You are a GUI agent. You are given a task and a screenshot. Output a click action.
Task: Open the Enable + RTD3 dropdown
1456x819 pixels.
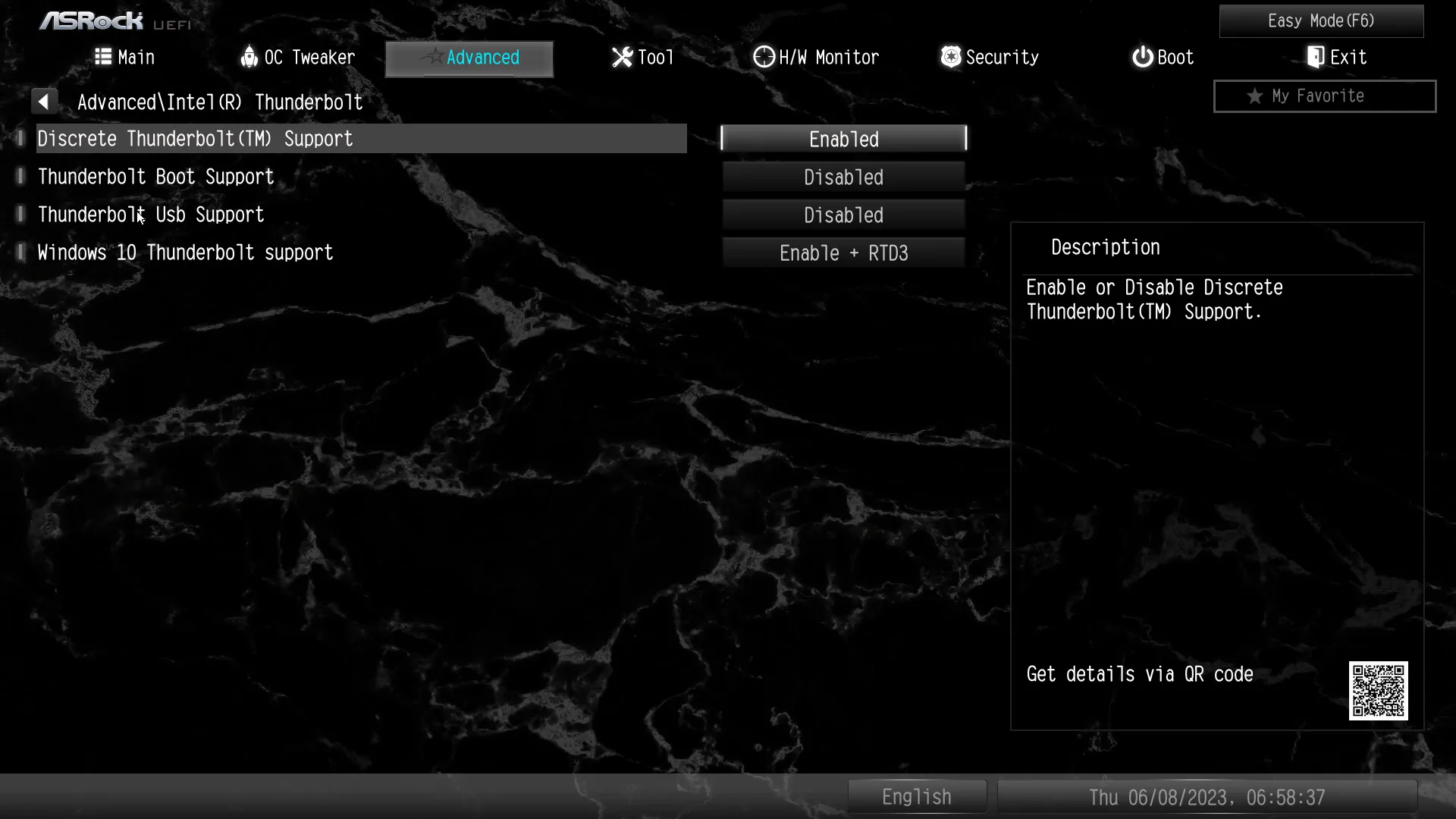click(843, 253)
